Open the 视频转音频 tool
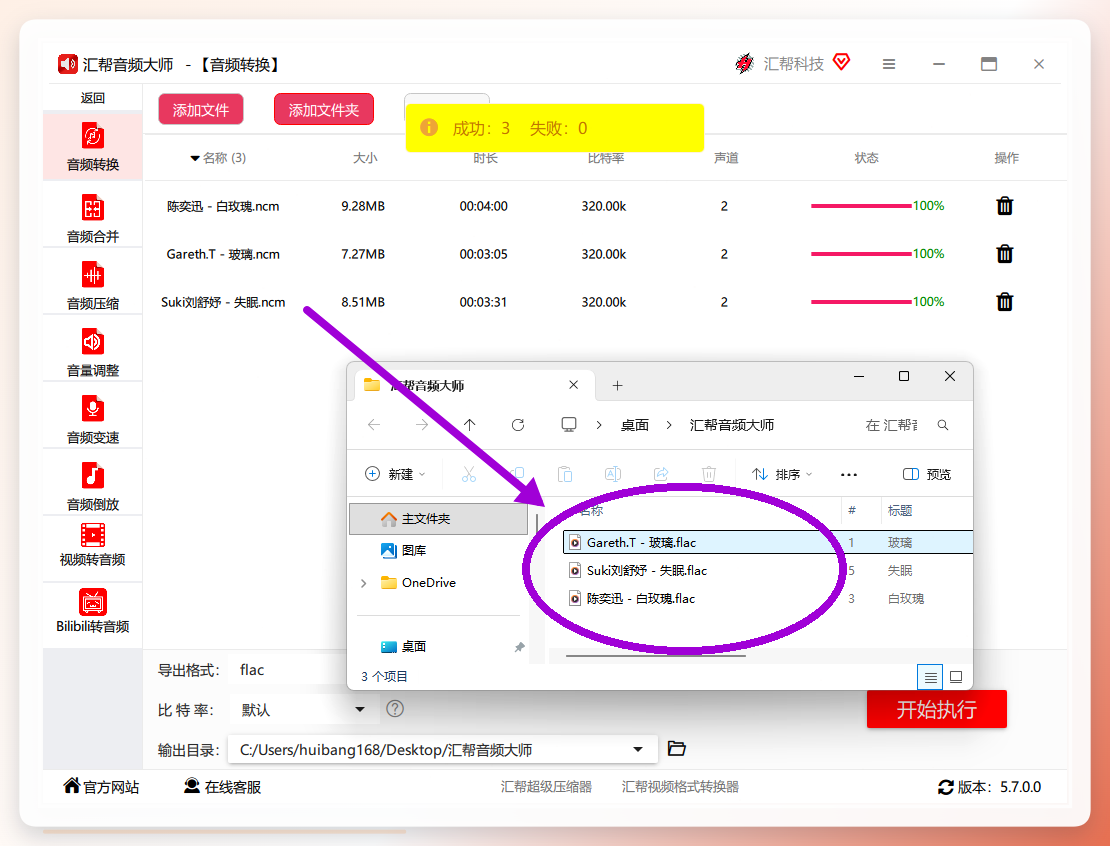The height and width of the screenshot is (846, 1110). (x=93, y=544)
